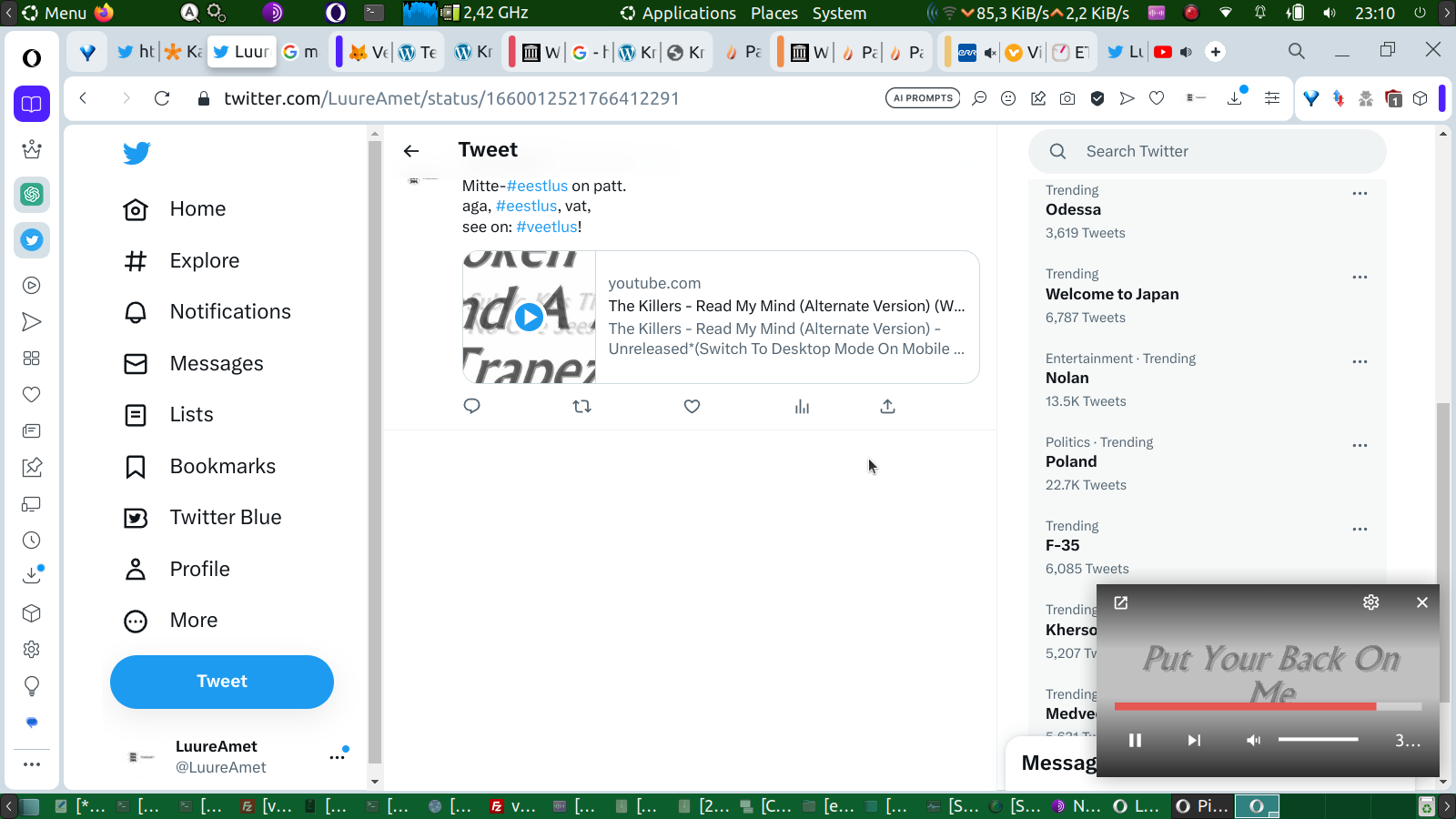The image size is (1456, 819).
Task: Open the Twitter panel in the Opera sidebar
Action: click(32, 240)
